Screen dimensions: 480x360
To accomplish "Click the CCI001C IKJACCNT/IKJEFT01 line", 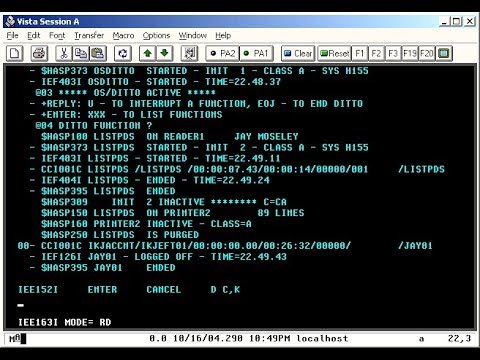I will click(x=225, y=246).
